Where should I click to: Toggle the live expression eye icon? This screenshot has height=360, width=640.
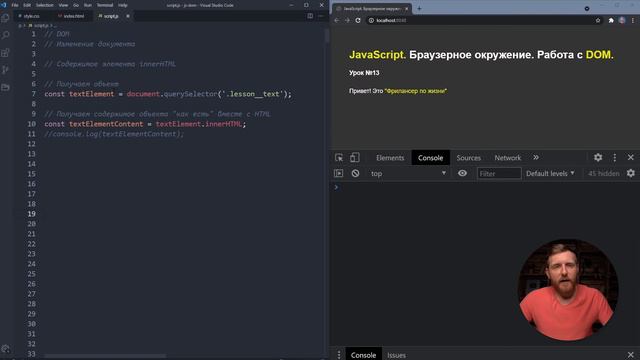(462, 173)
